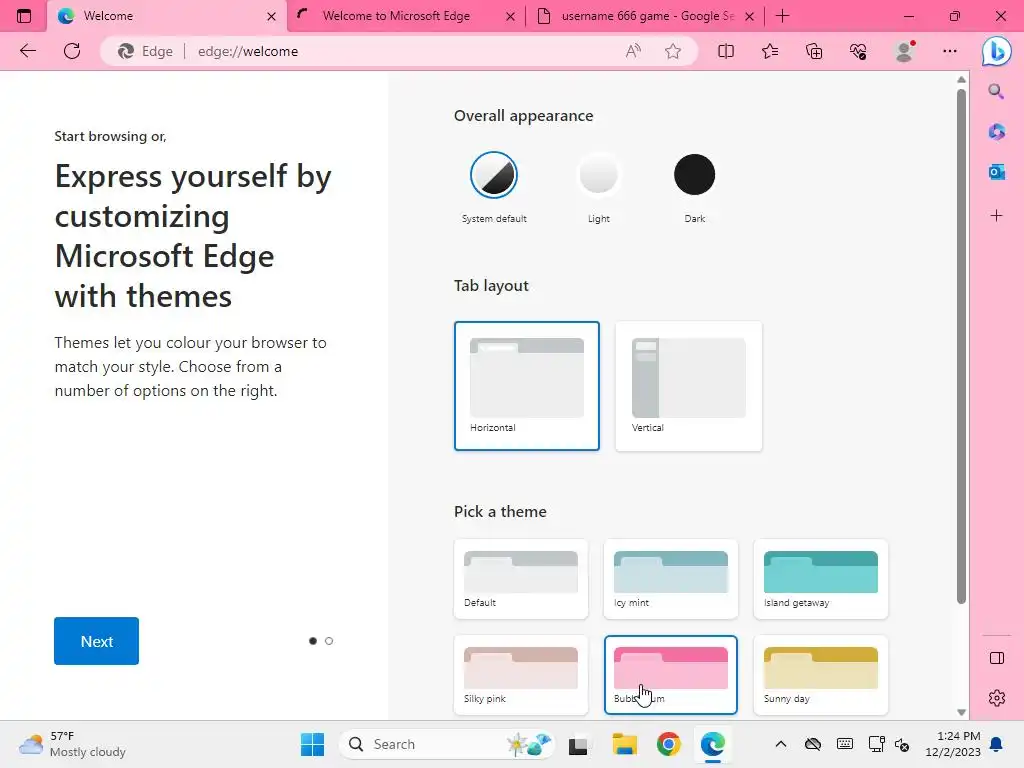Pick the Silky pink theme
Screen dimensions: 1024x768
[x=520, y=675]
